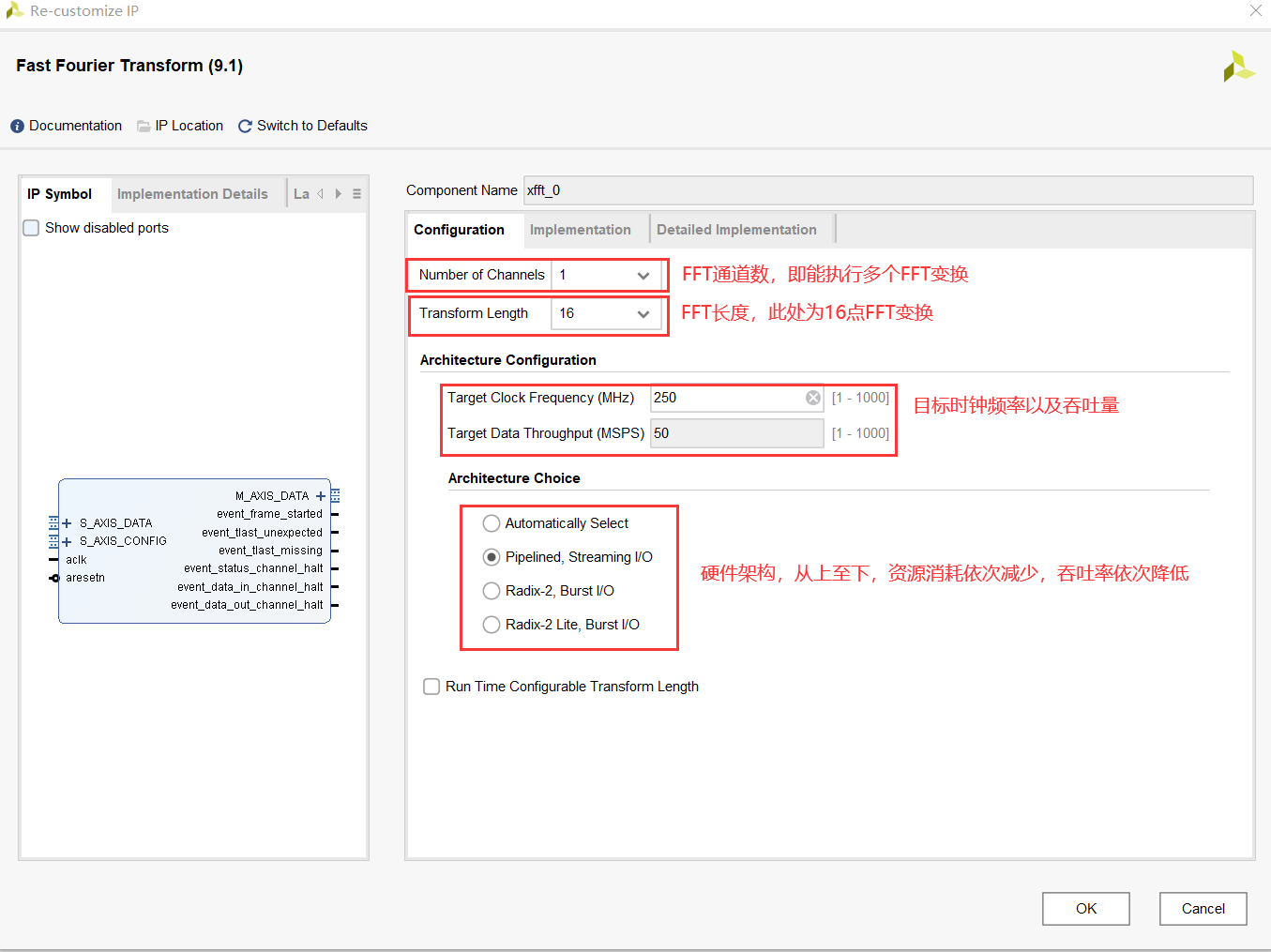Open the Documentation link
Screen dimensions: 1271x952
click(x=75, y=126)
